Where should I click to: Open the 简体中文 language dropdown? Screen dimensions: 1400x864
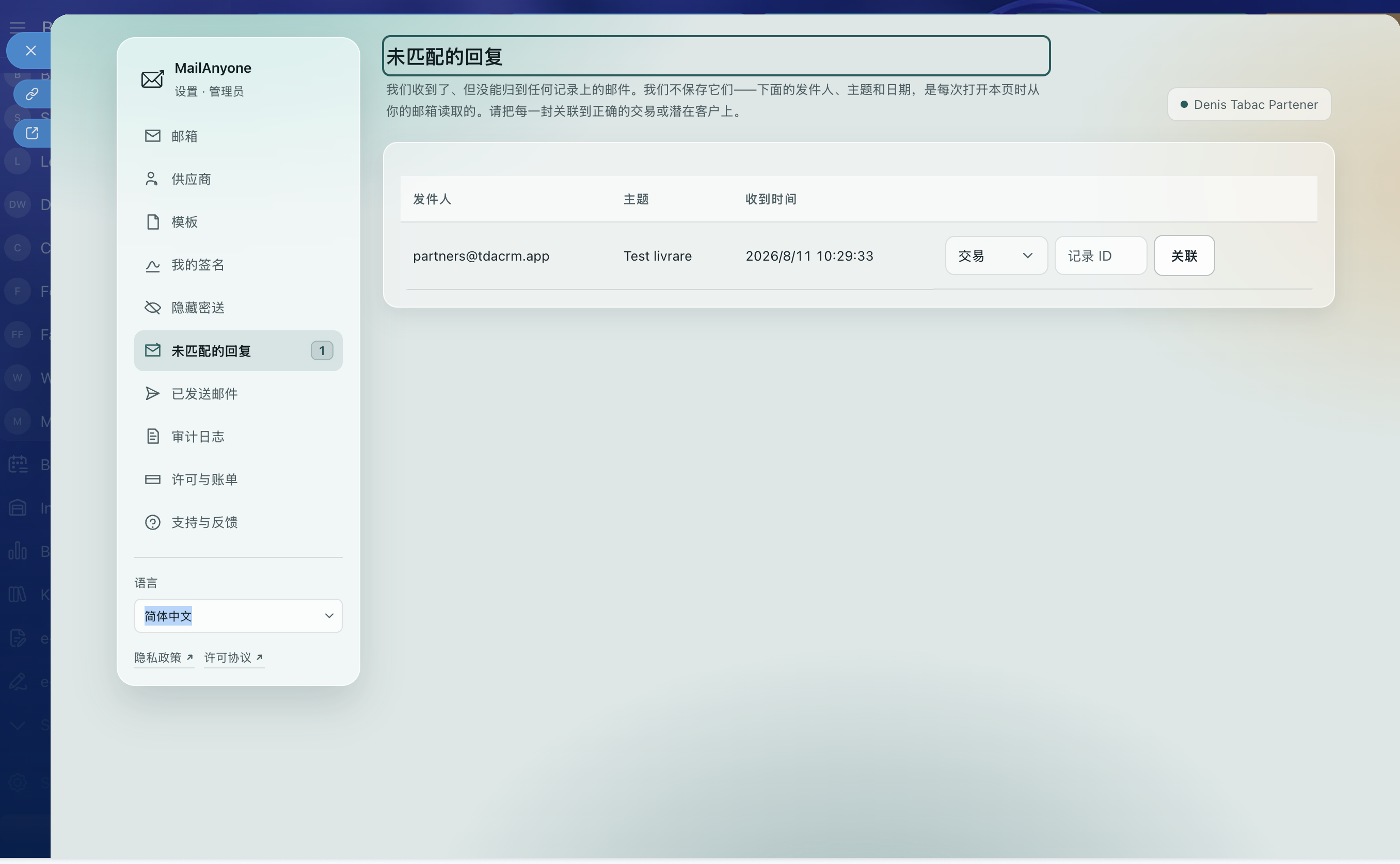click(238, 616)
